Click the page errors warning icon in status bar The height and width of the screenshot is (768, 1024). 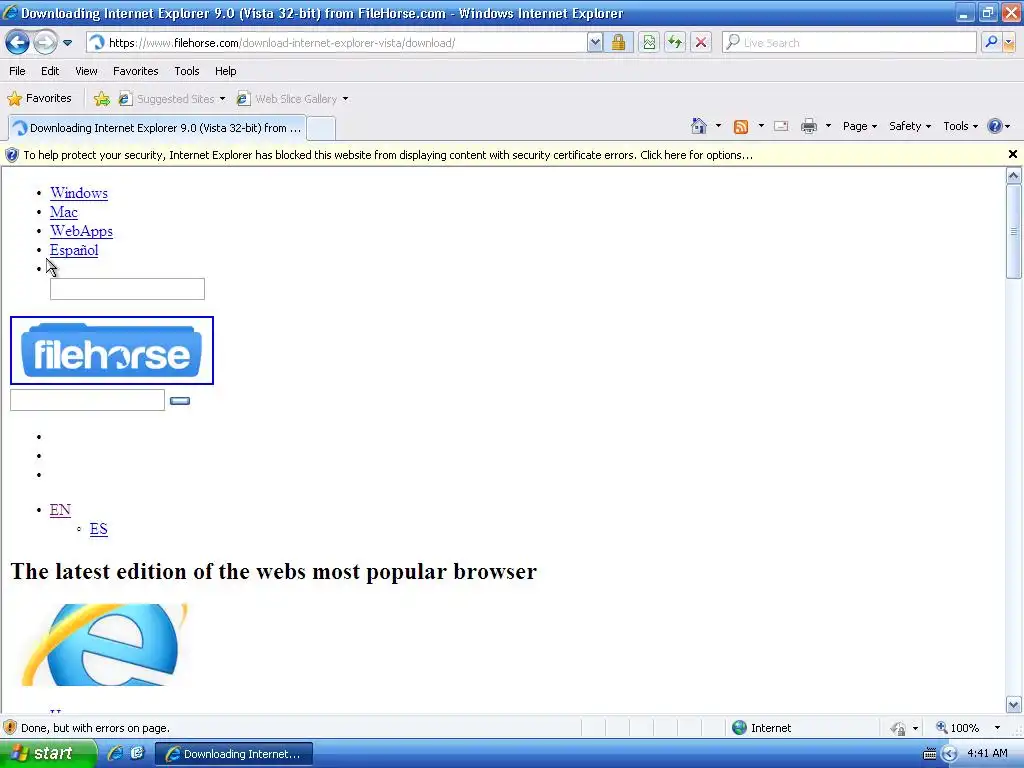(10, 728)
